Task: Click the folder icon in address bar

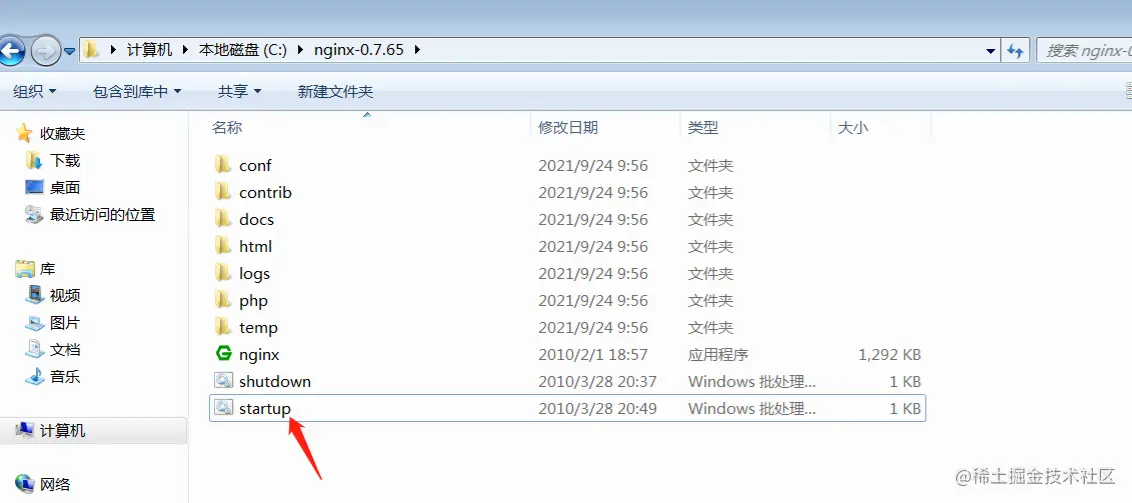Action: (90, 51)
